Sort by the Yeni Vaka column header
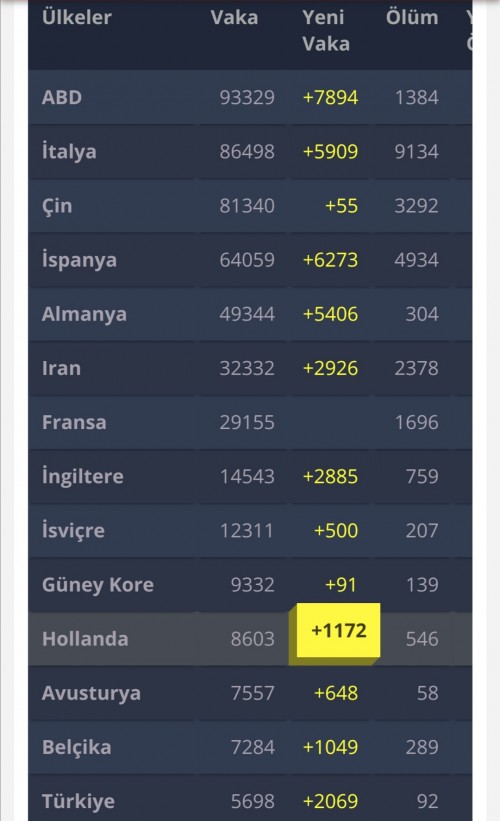500x821 pixels. point(326,30)
